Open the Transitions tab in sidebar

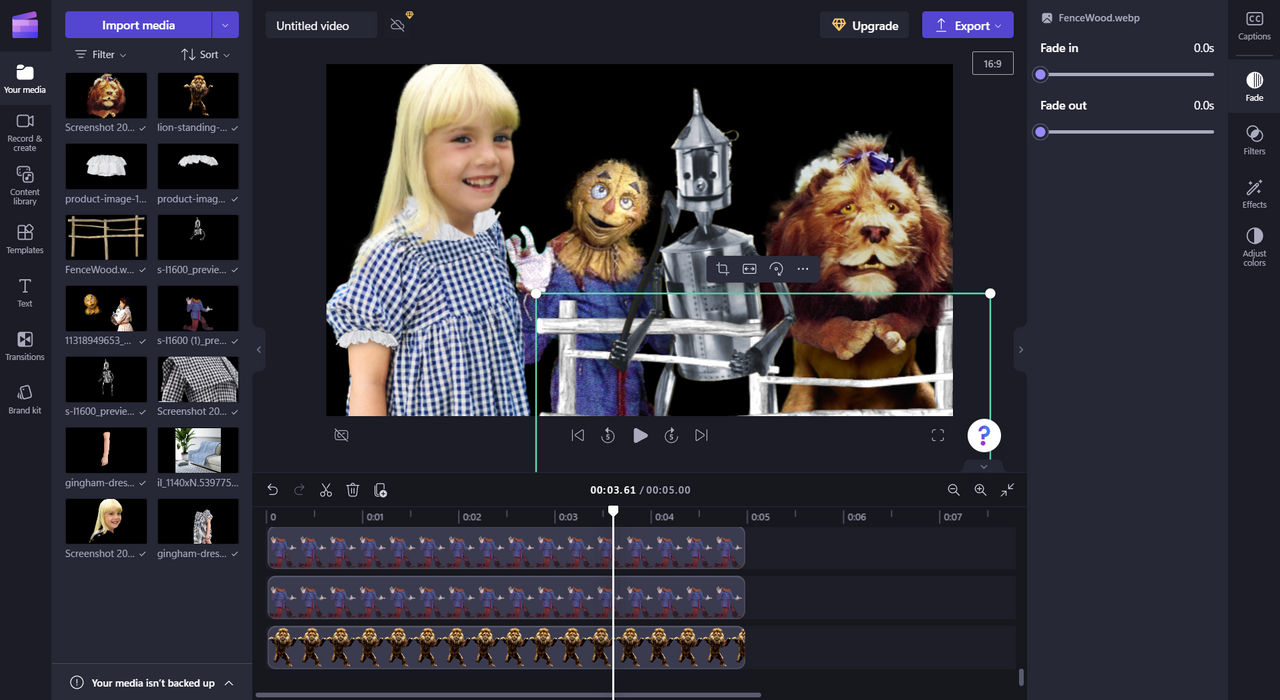pyautogui.click(x=25, y=345)
